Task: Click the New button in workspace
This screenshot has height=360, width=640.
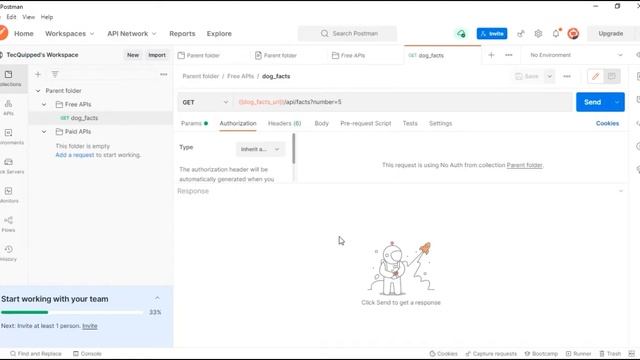Action: tap(133, 55)
